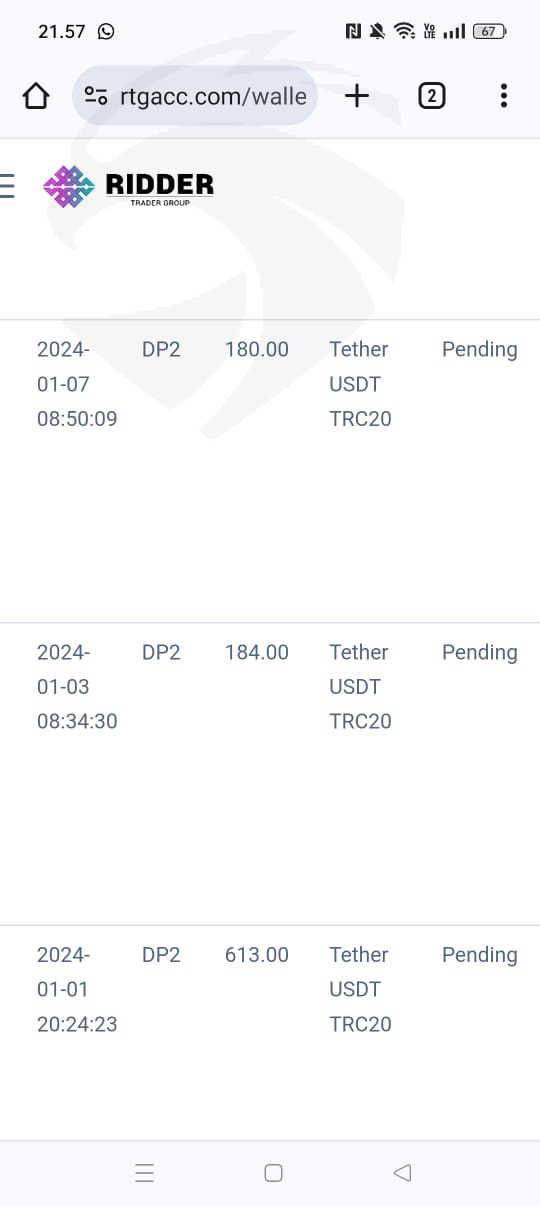Select DP2 in the 2024-01-01 row
Screen dimensions: 540x1206
coord(161,955)
